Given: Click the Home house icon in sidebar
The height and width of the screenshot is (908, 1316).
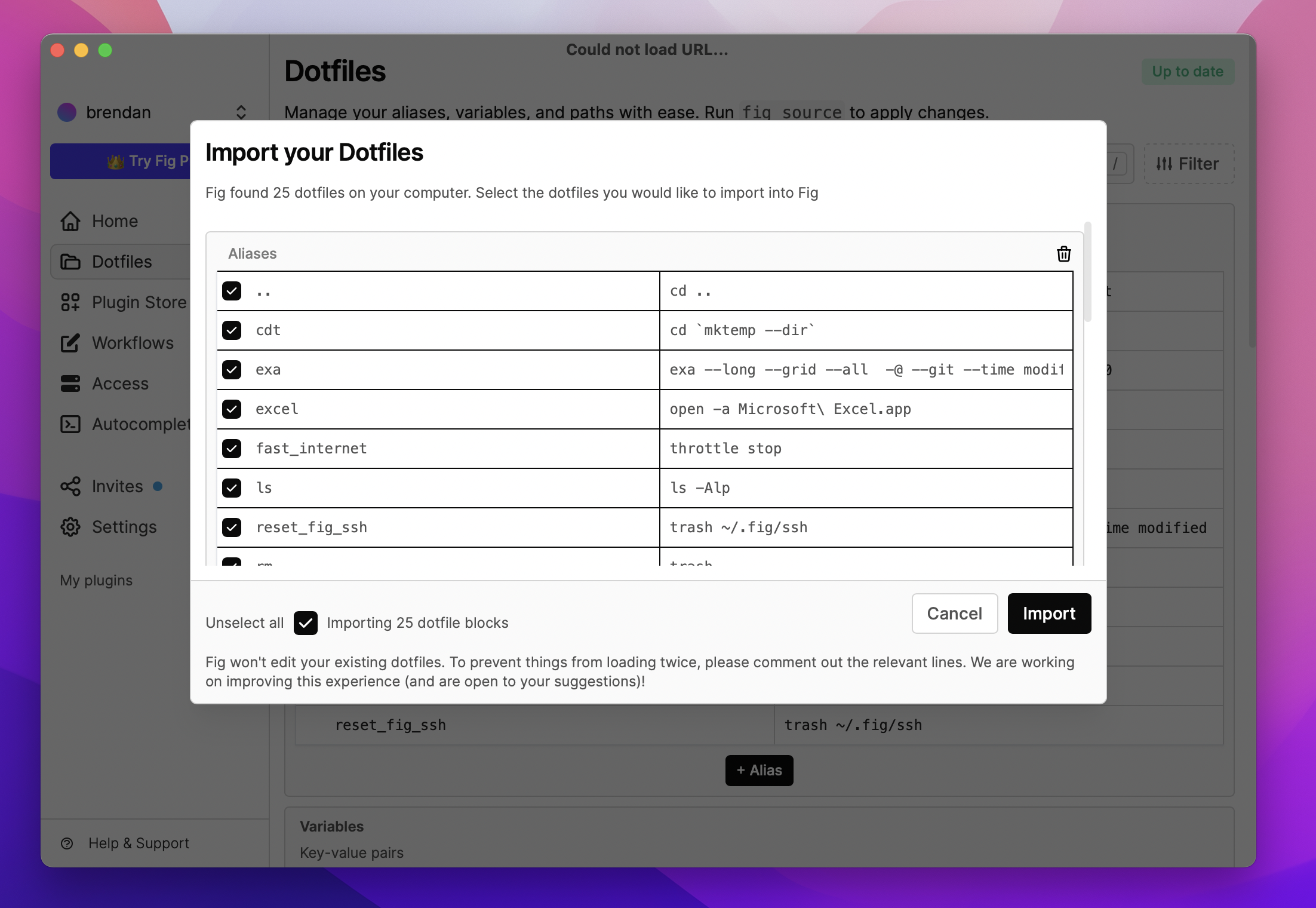Looking at the screenshot, I should (x=70, y=221).
